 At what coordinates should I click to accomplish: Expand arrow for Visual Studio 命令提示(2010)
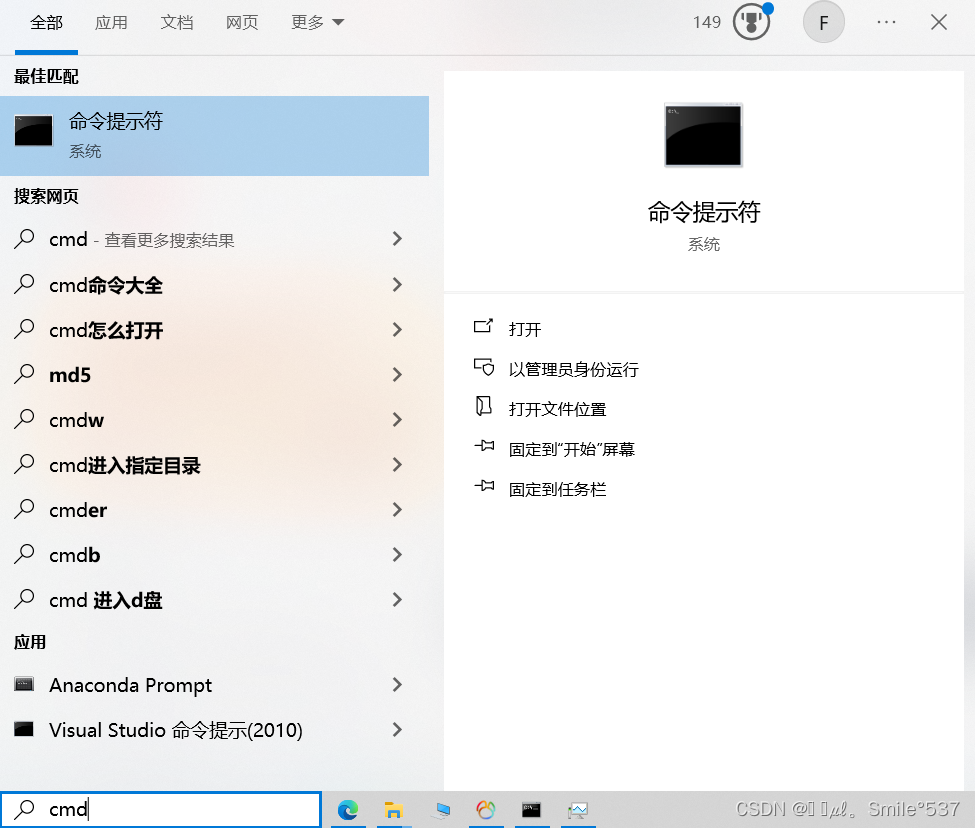397,730
